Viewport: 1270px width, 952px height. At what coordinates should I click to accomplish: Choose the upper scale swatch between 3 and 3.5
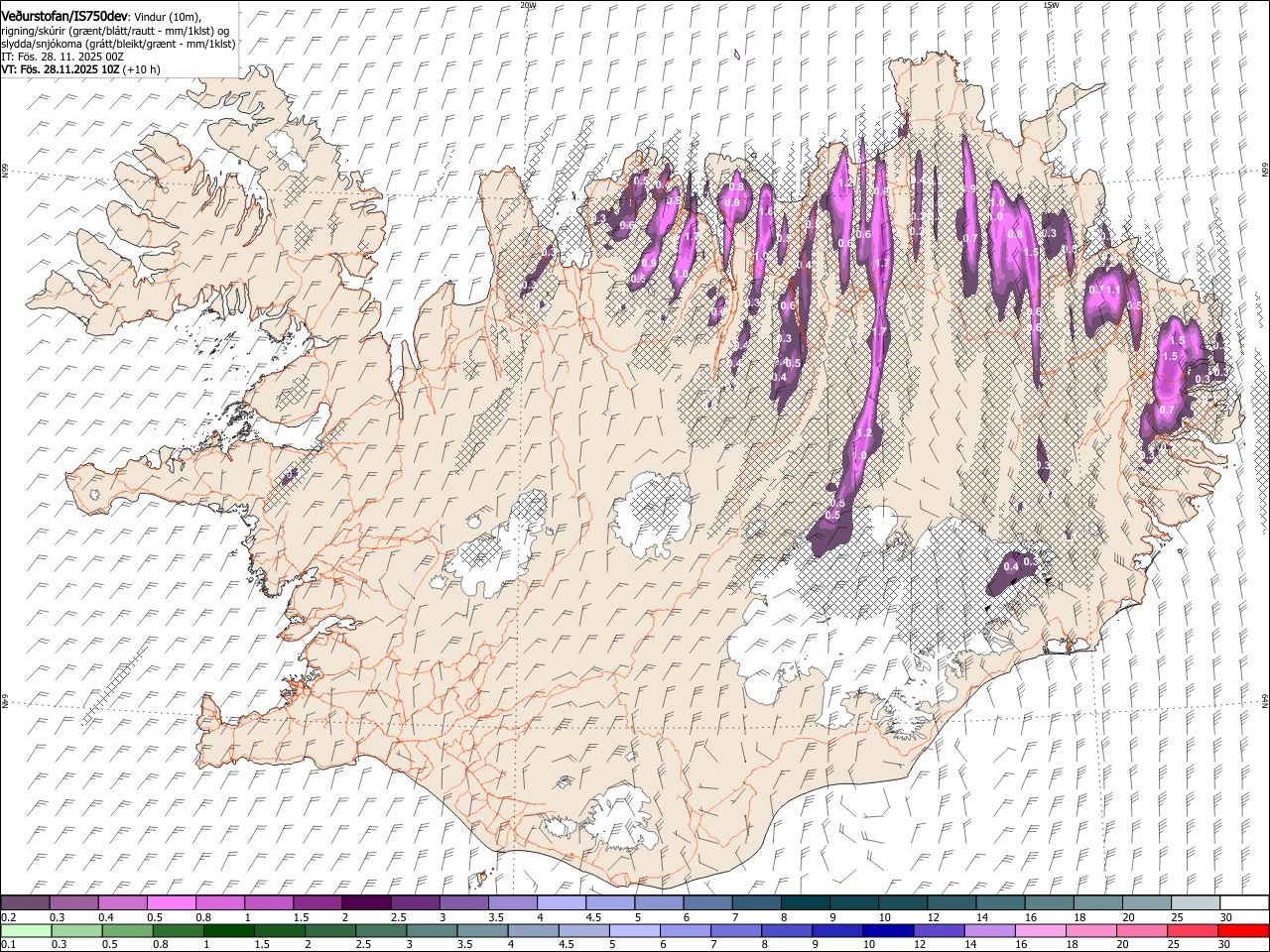pos(463,902)
